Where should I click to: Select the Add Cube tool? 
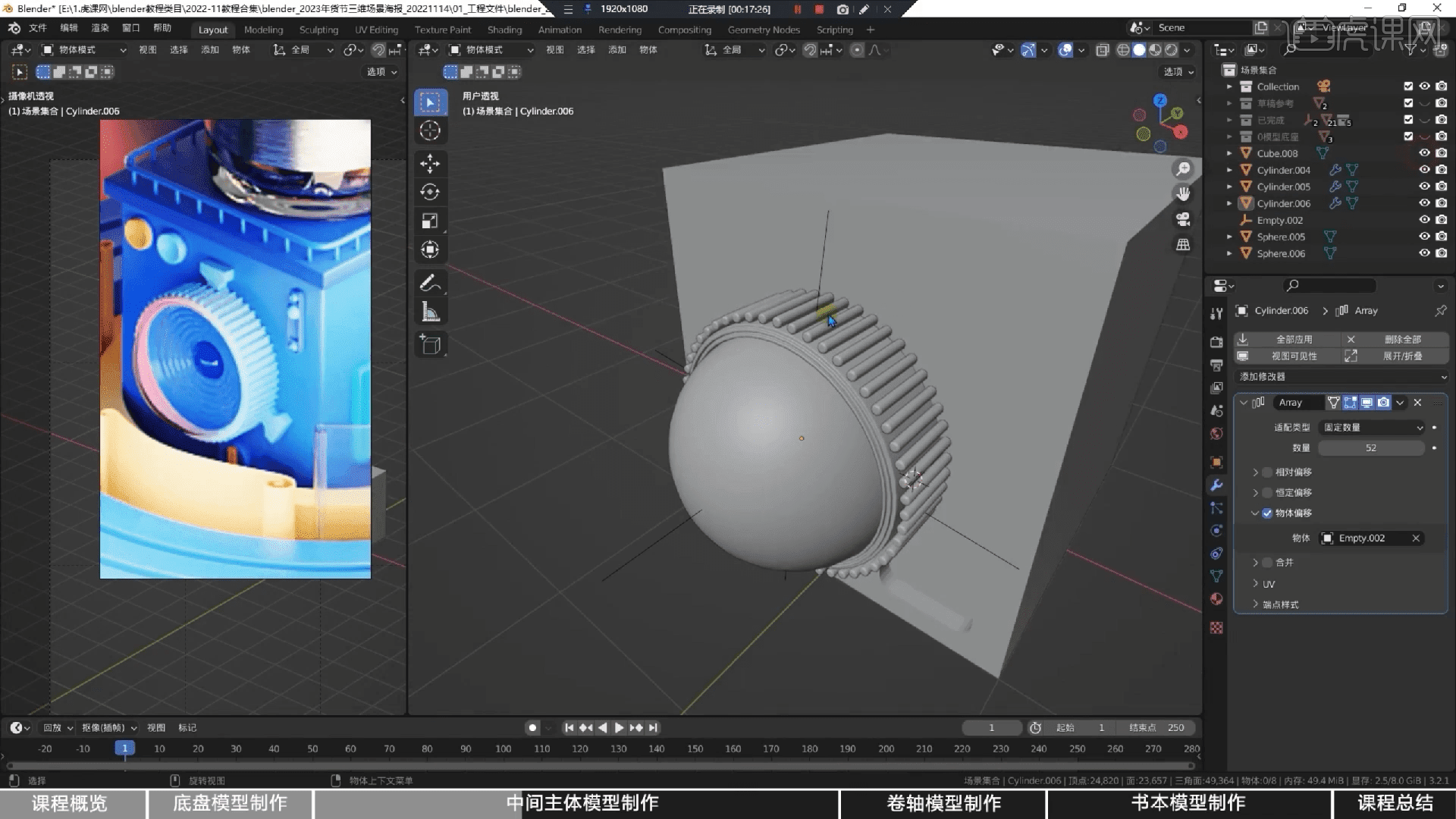point(430,344)
